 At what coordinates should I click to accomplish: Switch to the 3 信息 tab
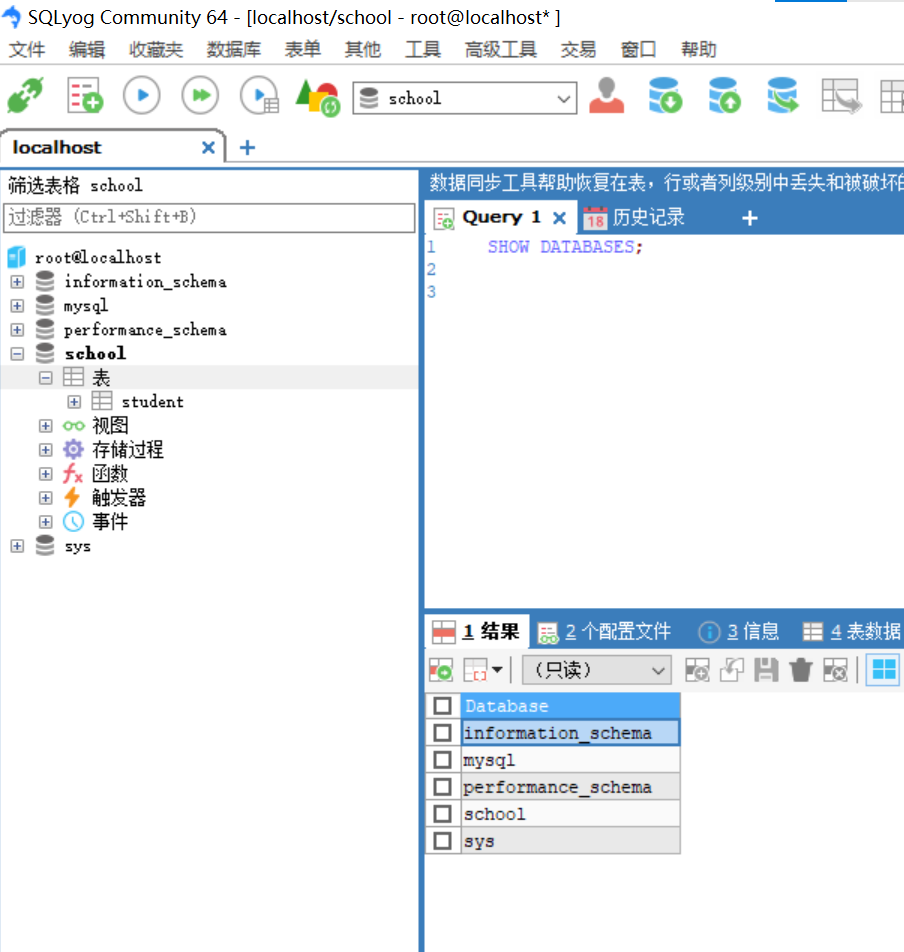click(x=738, y=631)
